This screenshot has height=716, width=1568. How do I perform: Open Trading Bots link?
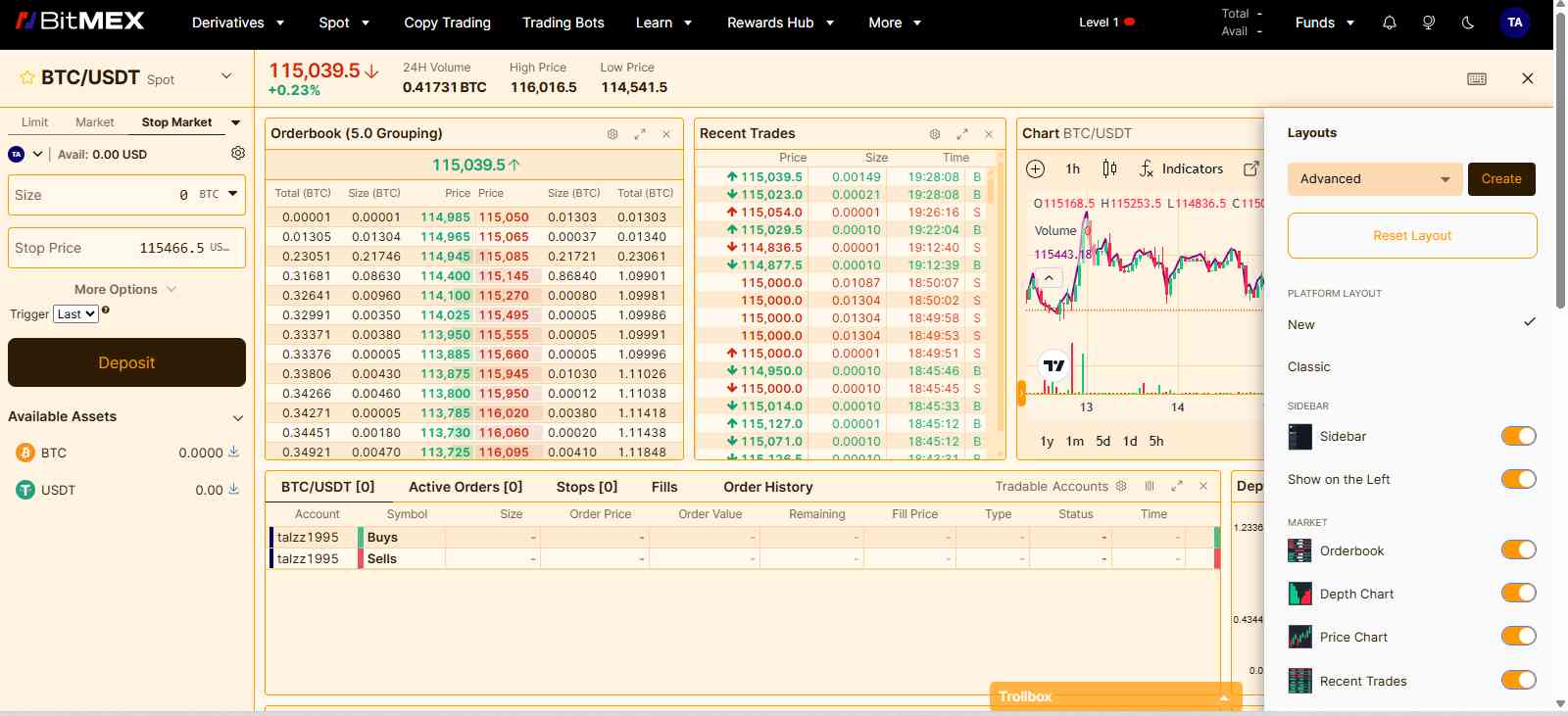[563, 23]
